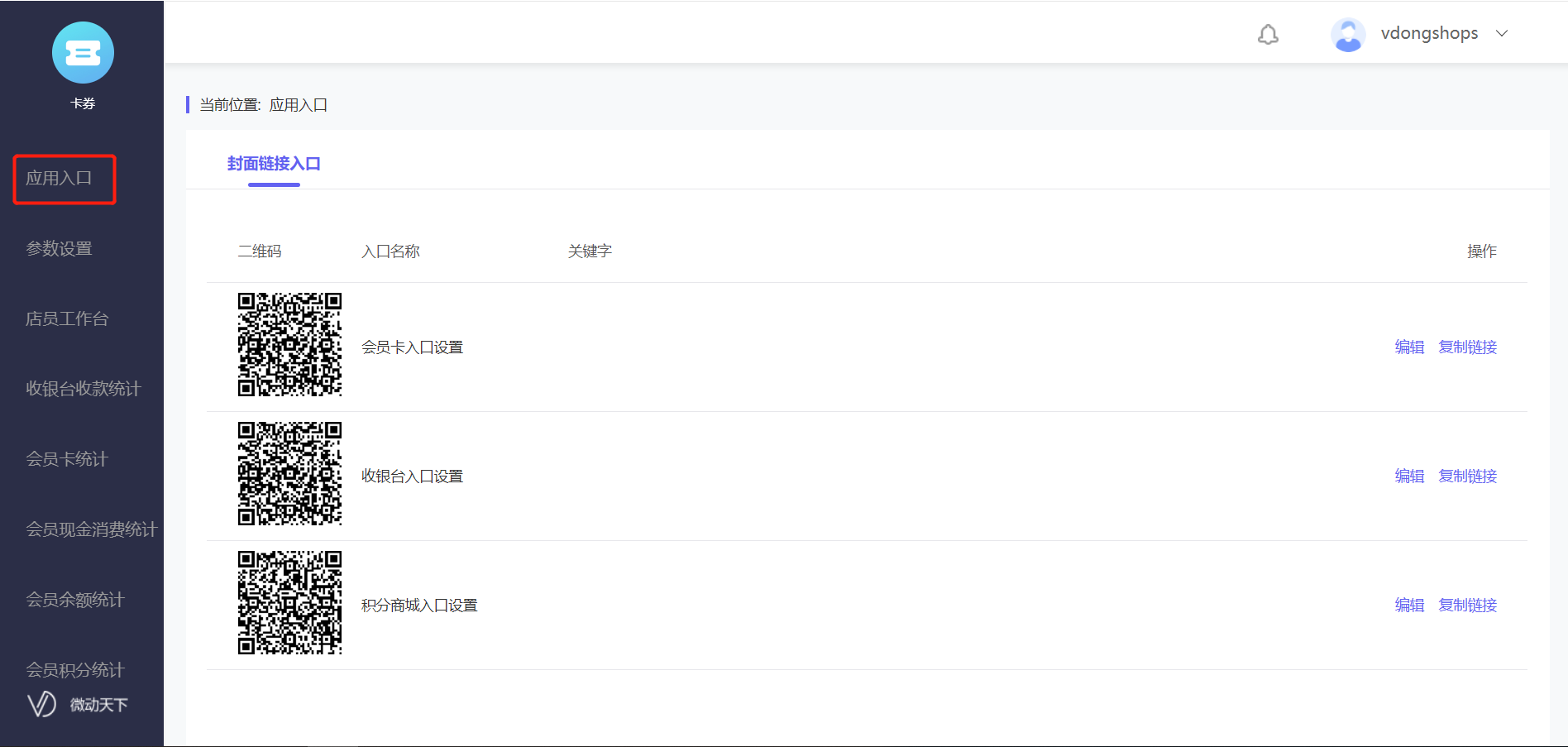Click the 卡券 app logo icon
Screen dimensions: 1568x747
83,53
